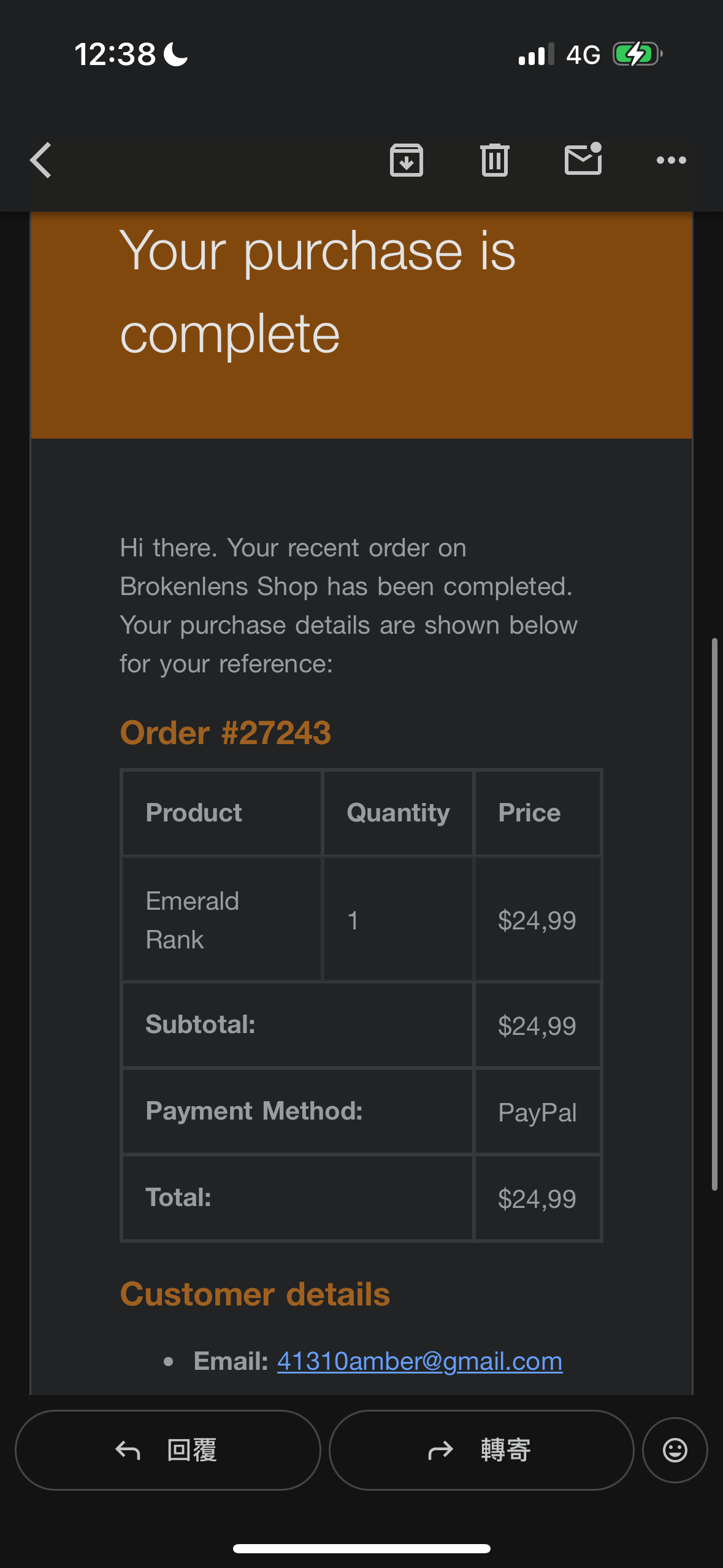The width and height of the screenshot is (723, 1568).
Task: Tap the back arrow to leave email
Action: pyautogui.click(x=41, y=160)
